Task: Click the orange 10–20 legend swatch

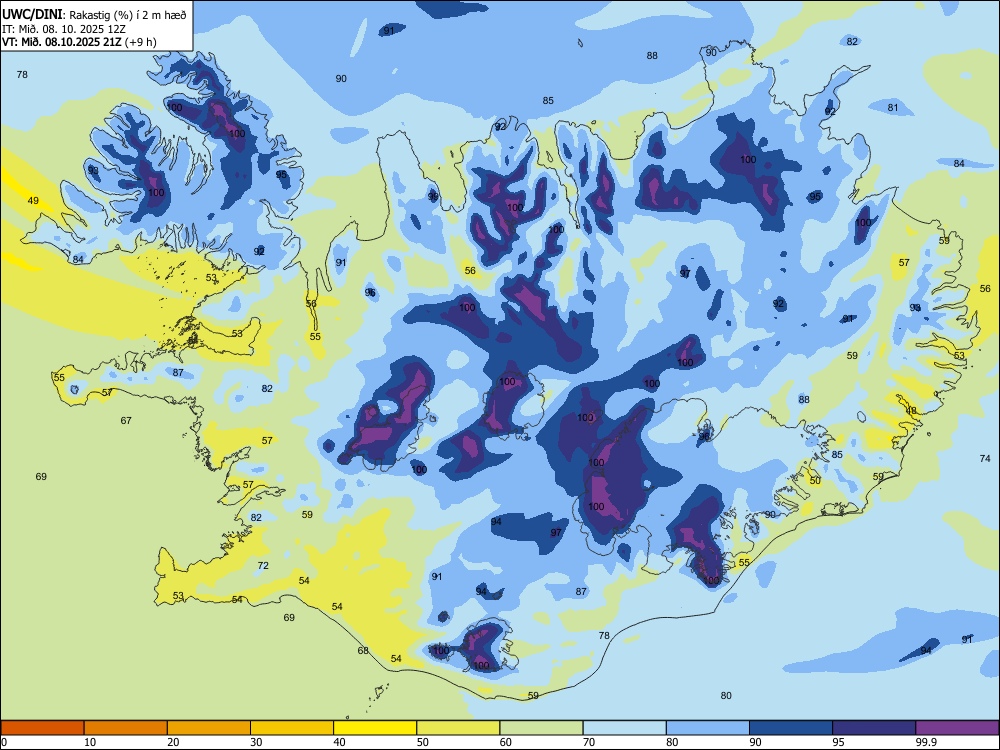Action: click(x=126, y=728)
